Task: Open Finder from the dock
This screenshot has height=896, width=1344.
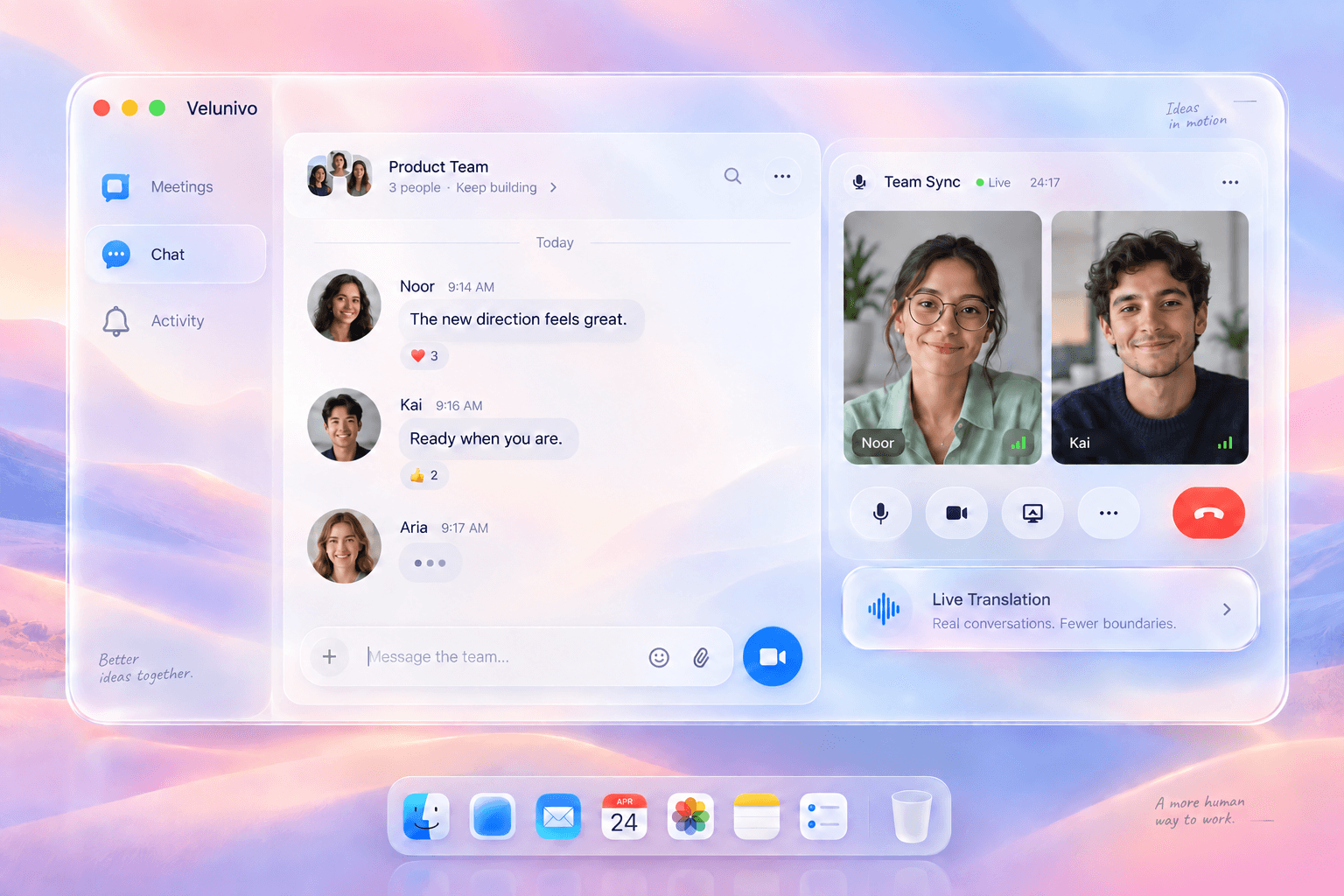Action: 426,816
